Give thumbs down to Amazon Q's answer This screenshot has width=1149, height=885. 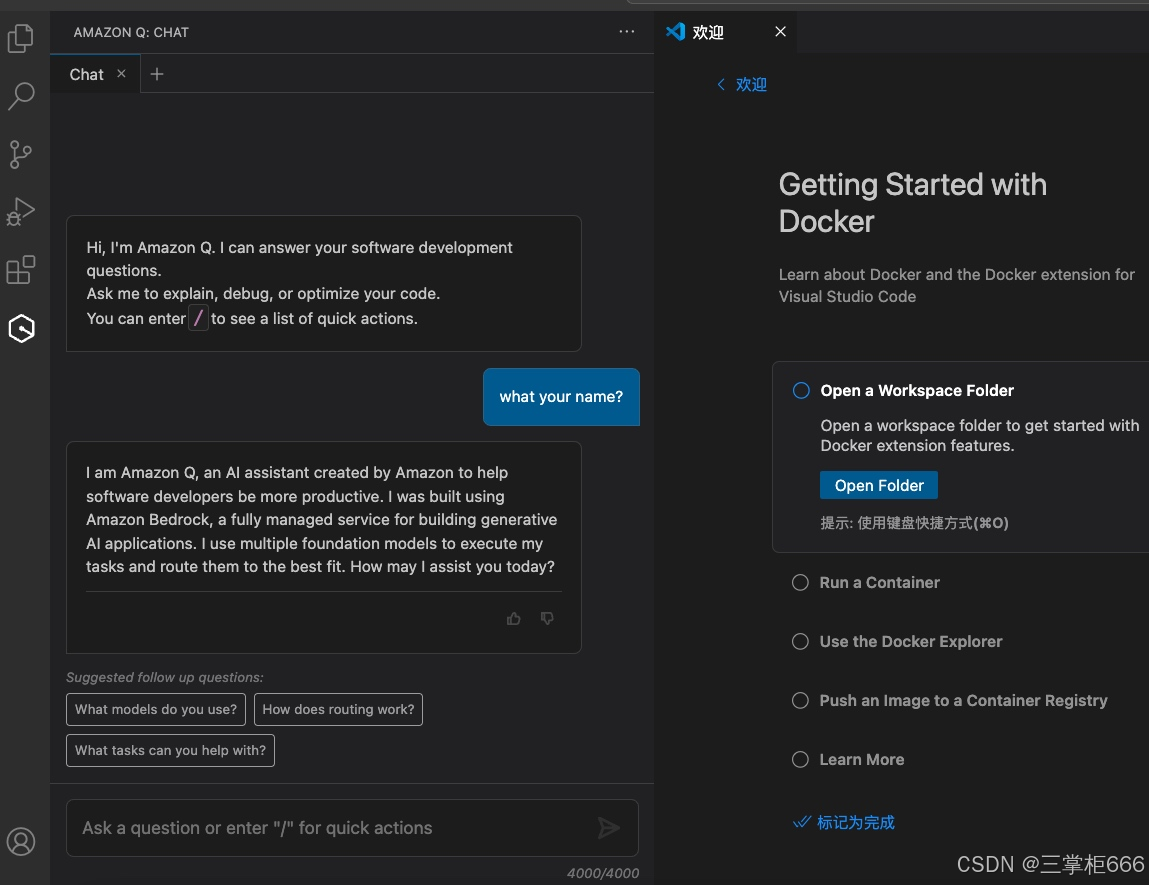547,619
